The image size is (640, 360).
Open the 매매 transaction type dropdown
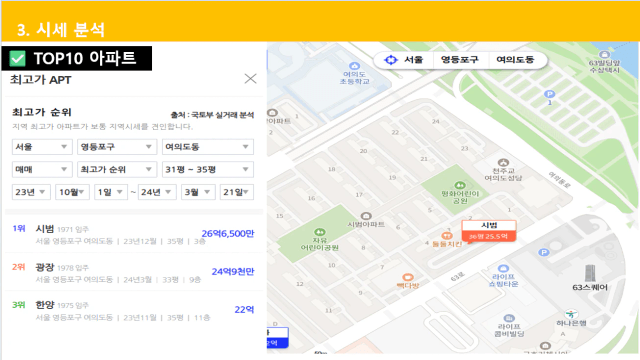42,169
